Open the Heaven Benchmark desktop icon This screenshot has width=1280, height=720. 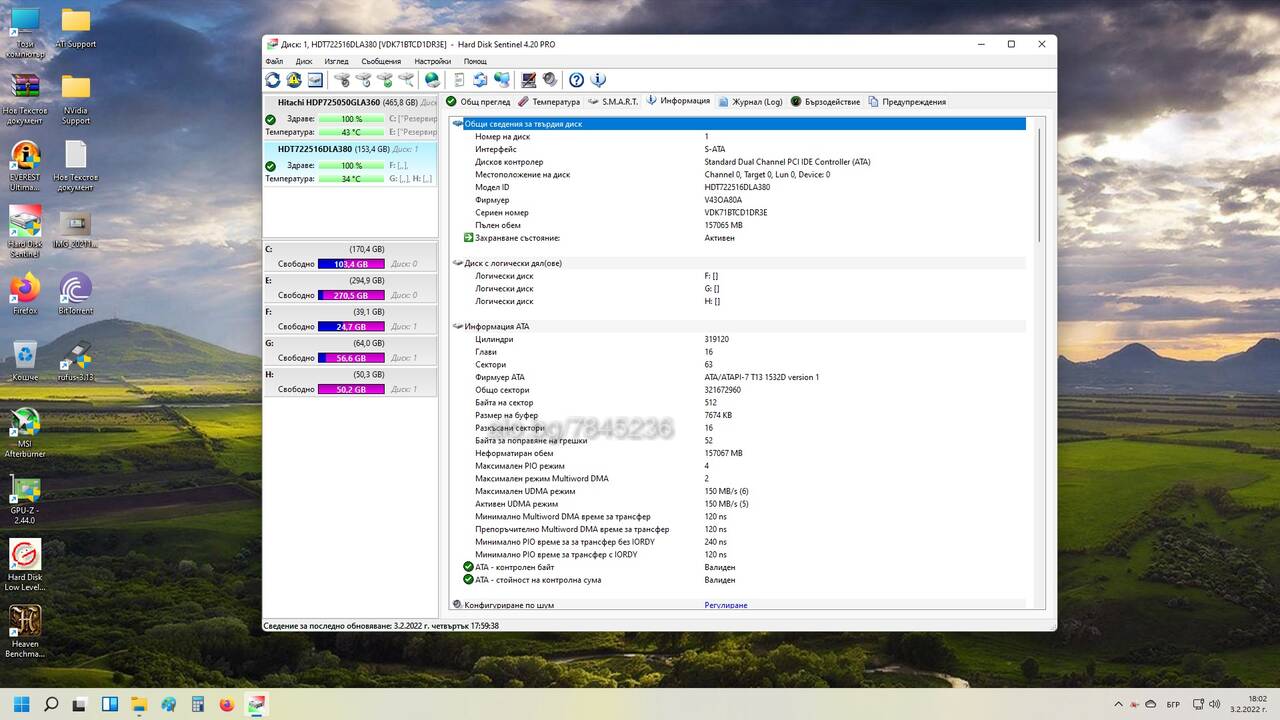click(x=25, y=632)
